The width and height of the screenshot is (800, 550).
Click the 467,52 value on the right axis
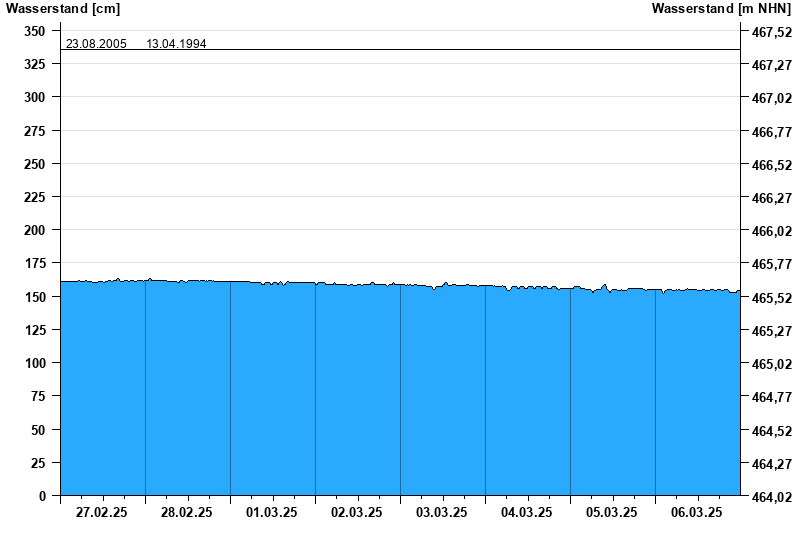coord(770,32)
